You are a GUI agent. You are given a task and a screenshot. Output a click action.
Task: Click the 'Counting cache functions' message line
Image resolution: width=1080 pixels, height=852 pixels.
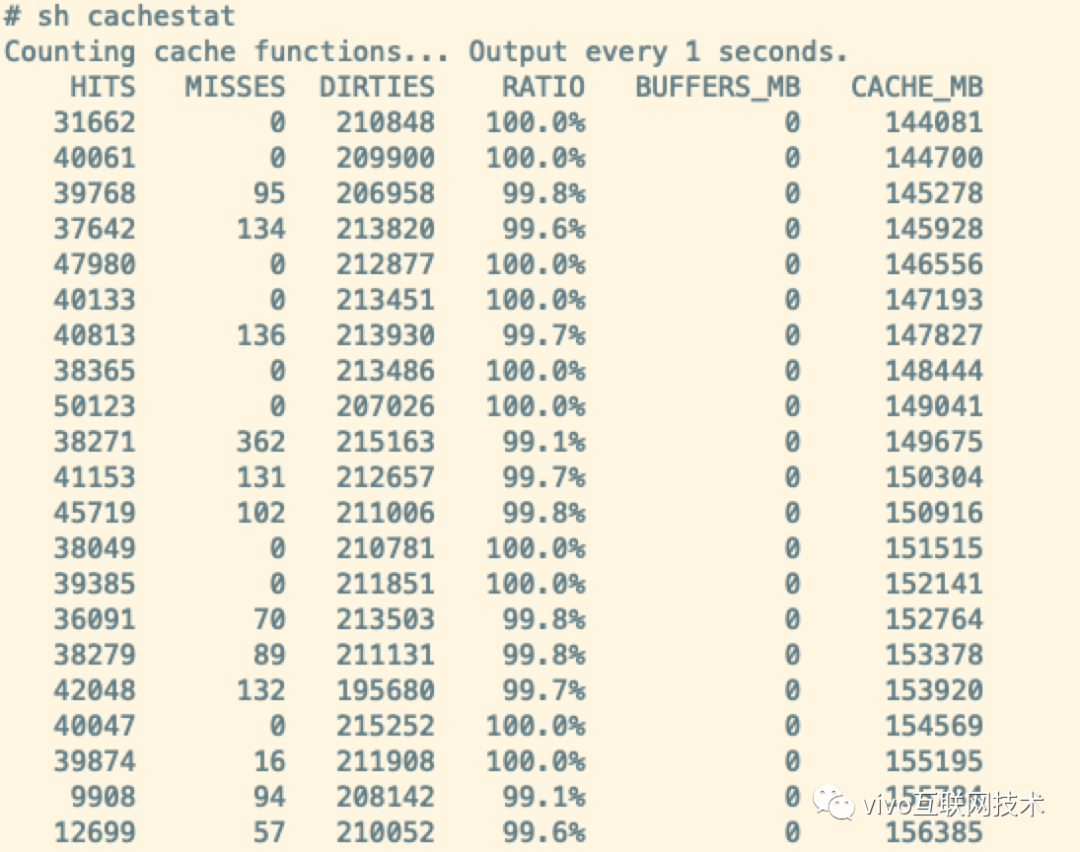pyautogui.click(x=426, y=52)
